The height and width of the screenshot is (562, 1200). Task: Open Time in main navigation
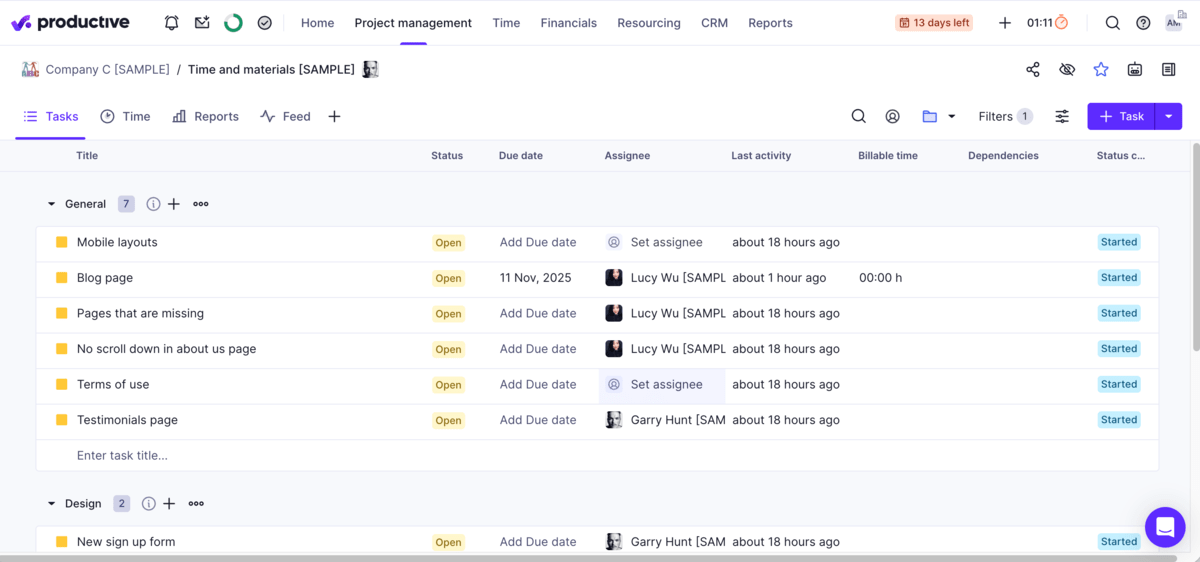[x=506, y=23]
